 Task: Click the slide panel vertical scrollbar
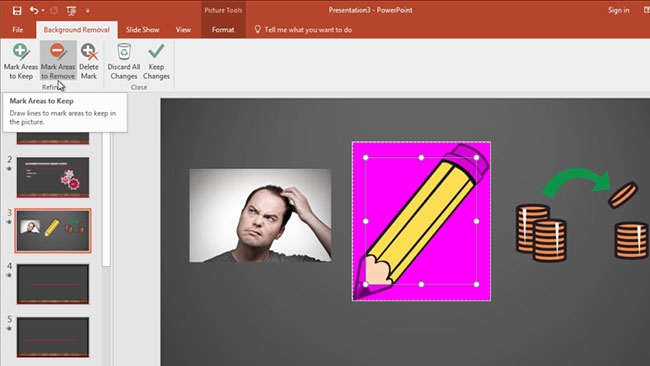point(106,199)
